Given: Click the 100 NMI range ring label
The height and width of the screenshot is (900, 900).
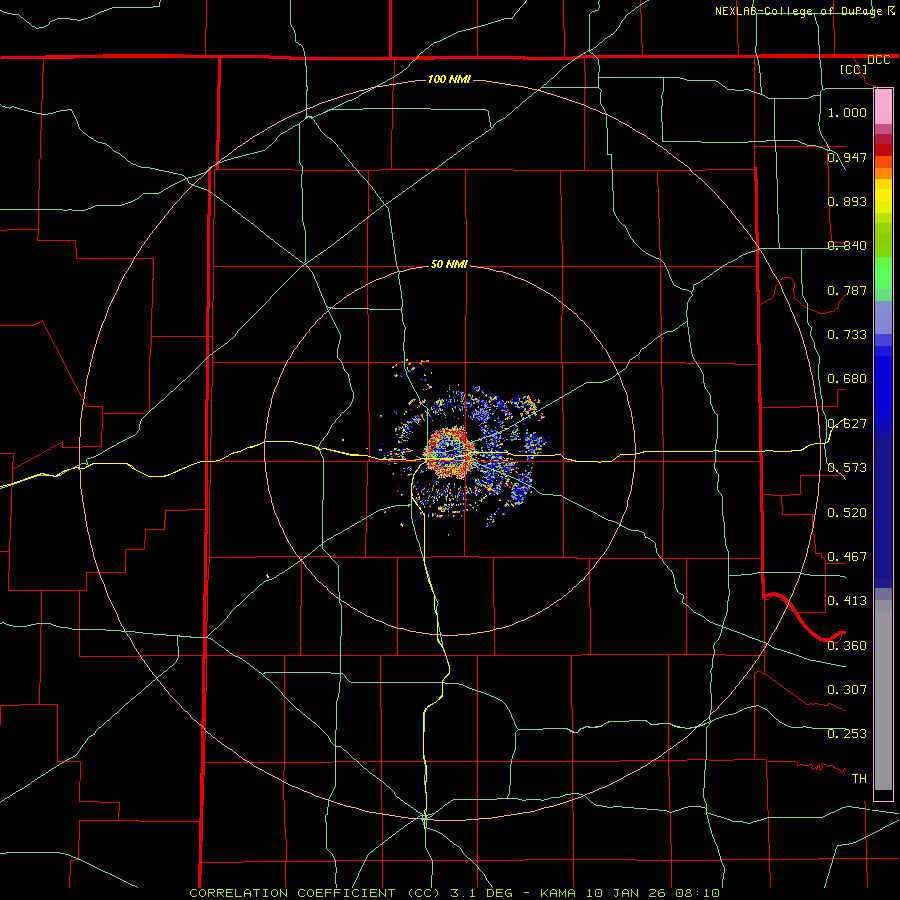Looking at the screenshot, I should (449, 79).
